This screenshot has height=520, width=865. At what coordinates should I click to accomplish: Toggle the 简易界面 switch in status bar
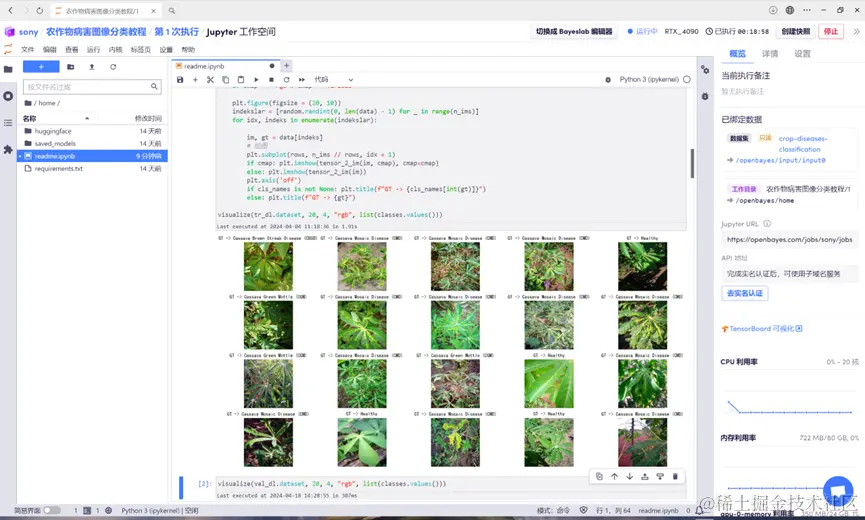pos(52,511)
